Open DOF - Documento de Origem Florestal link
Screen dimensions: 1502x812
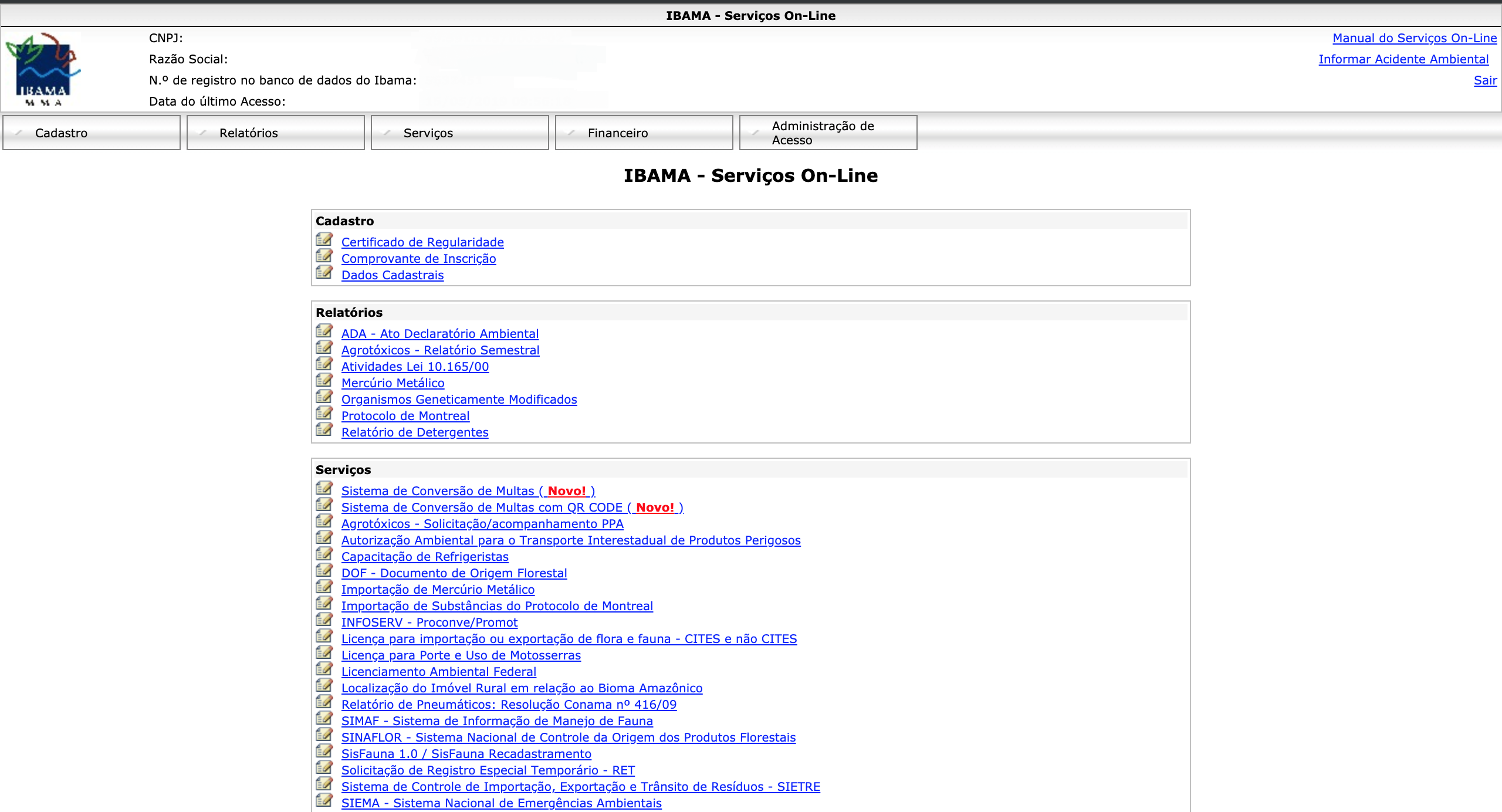point(454,573)
